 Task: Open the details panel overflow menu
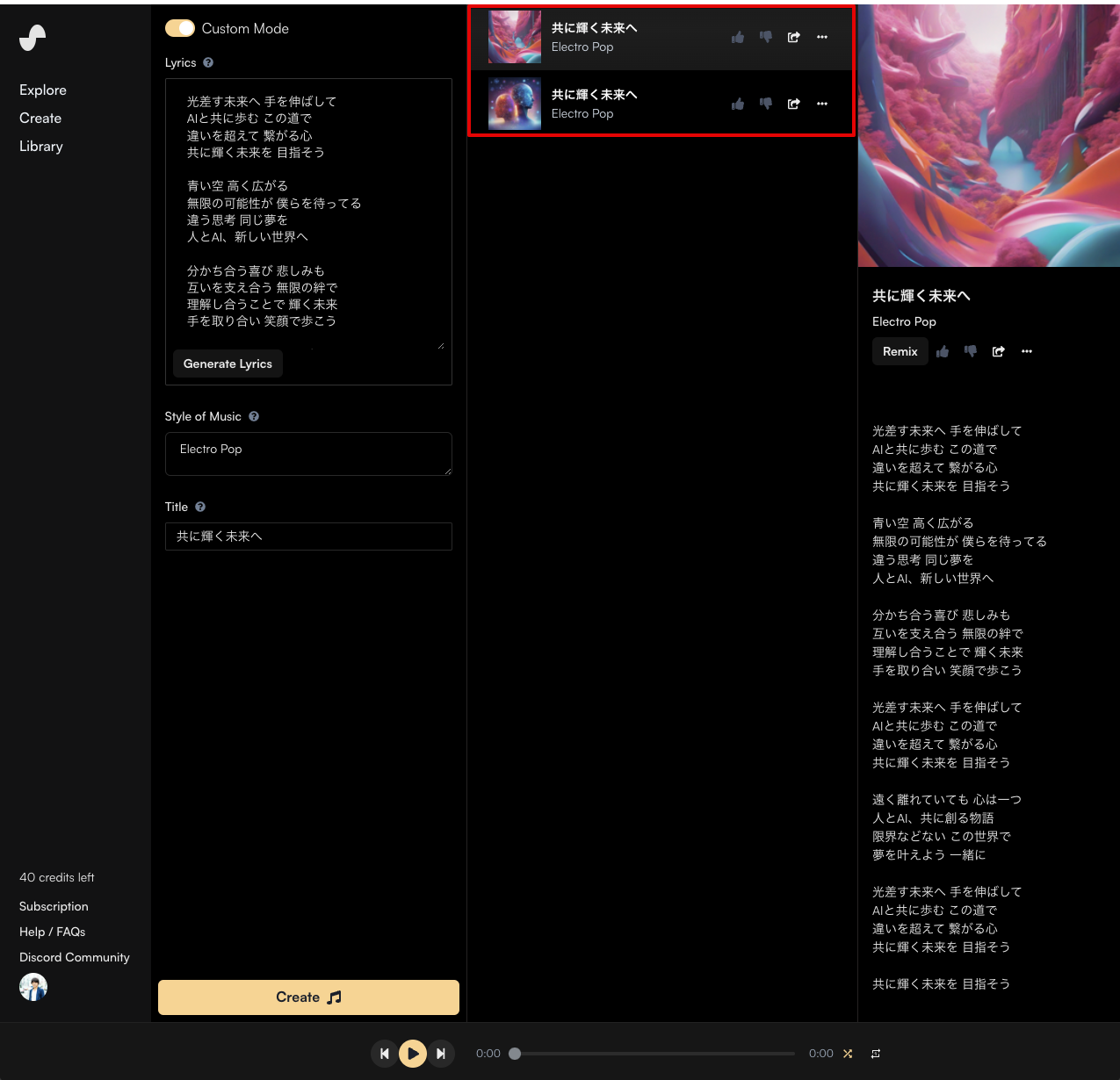point(1027,351)
